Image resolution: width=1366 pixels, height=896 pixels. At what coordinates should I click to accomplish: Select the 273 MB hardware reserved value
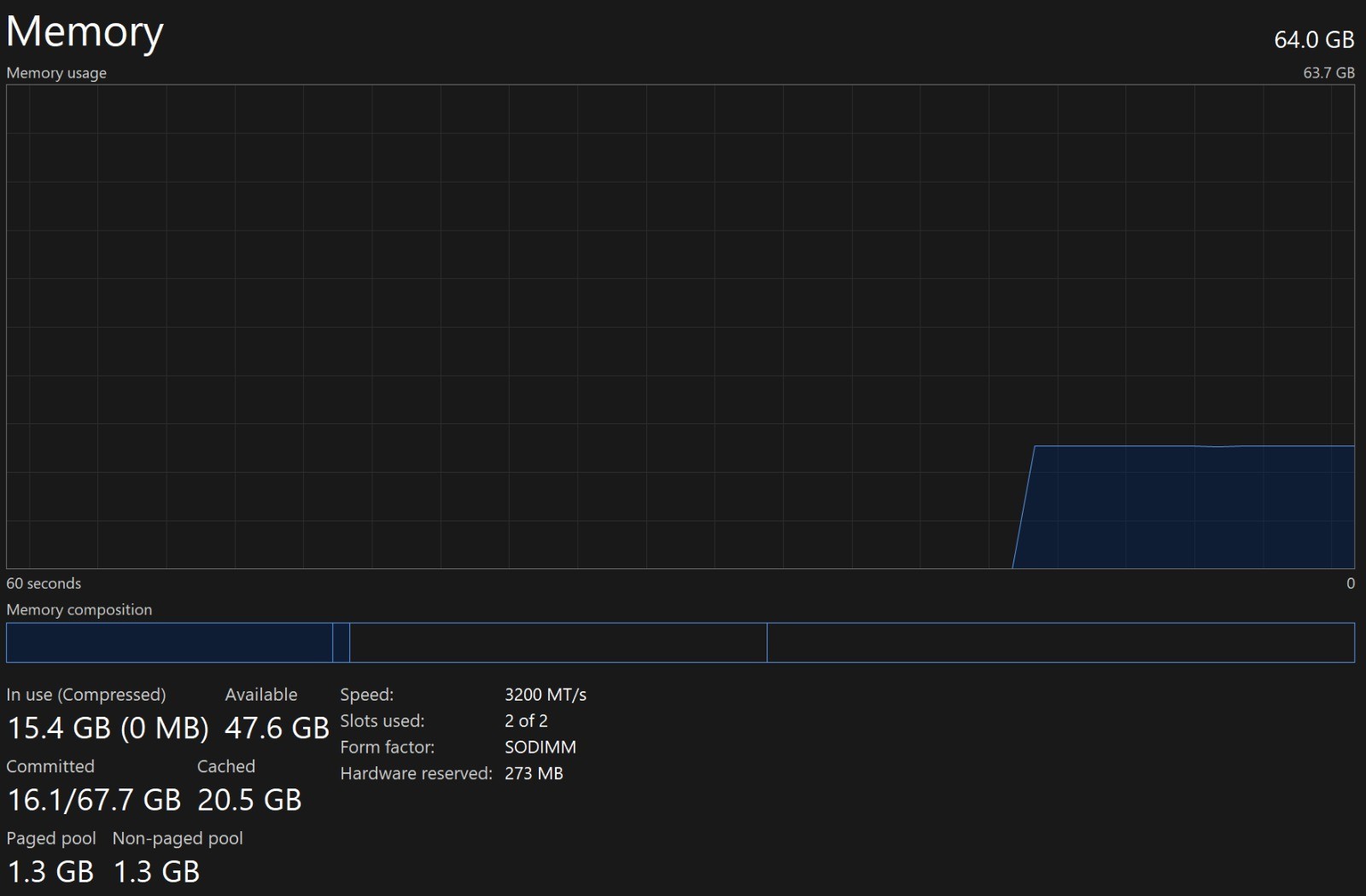pyautogui.click(x=534, y=774)
